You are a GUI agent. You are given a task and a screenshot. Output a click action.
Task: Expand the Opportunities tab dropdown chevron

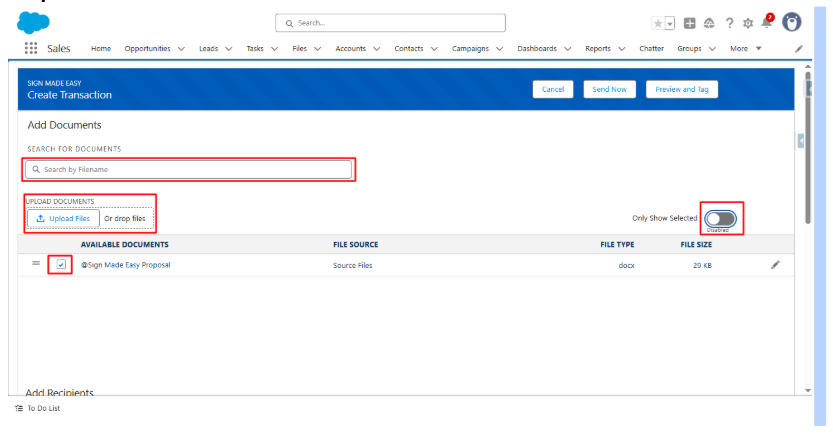pos(181,49)
